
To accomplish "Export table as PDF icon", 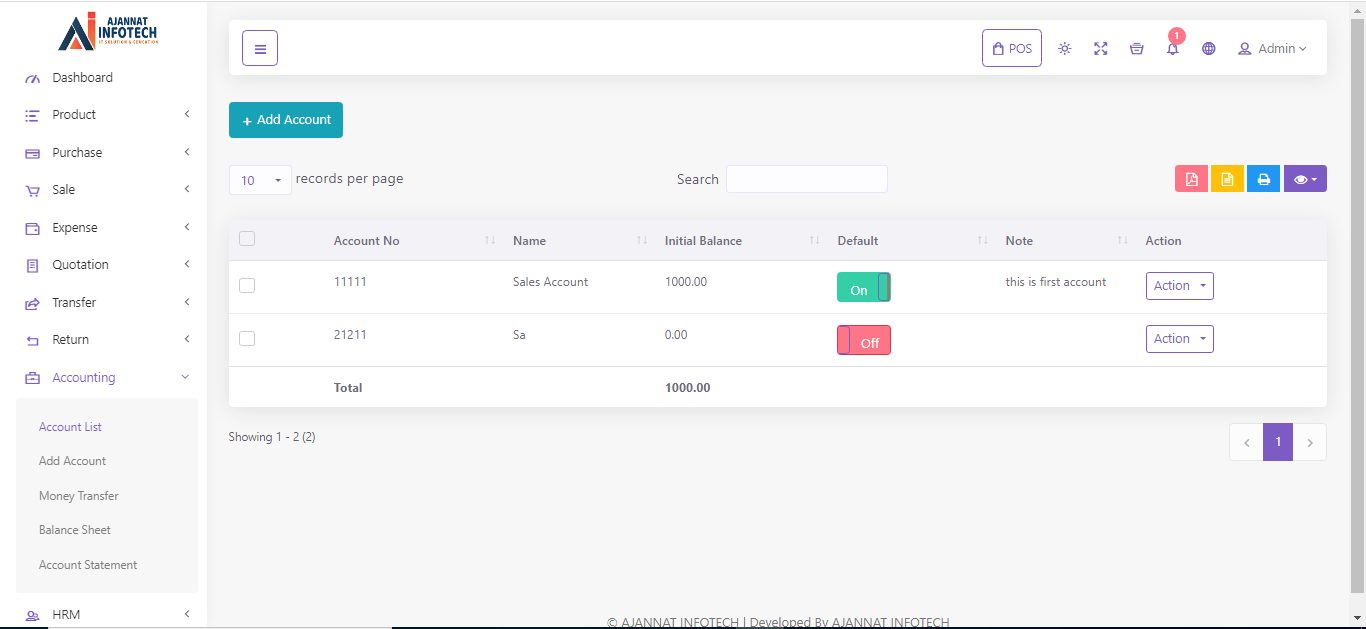I will tap(1191, 179).
